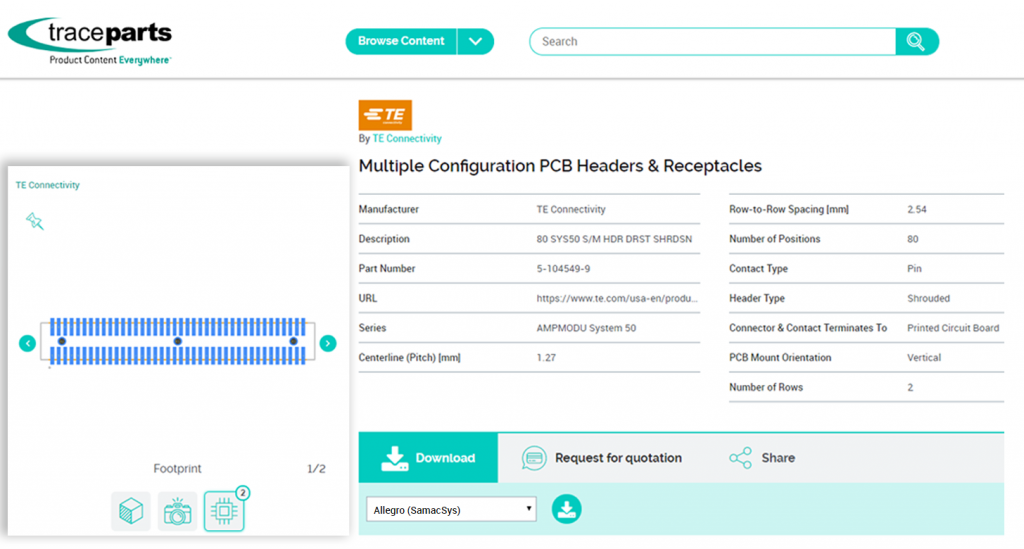
Task: Switch to the 3D cube view
Action: tap(131, 511)
